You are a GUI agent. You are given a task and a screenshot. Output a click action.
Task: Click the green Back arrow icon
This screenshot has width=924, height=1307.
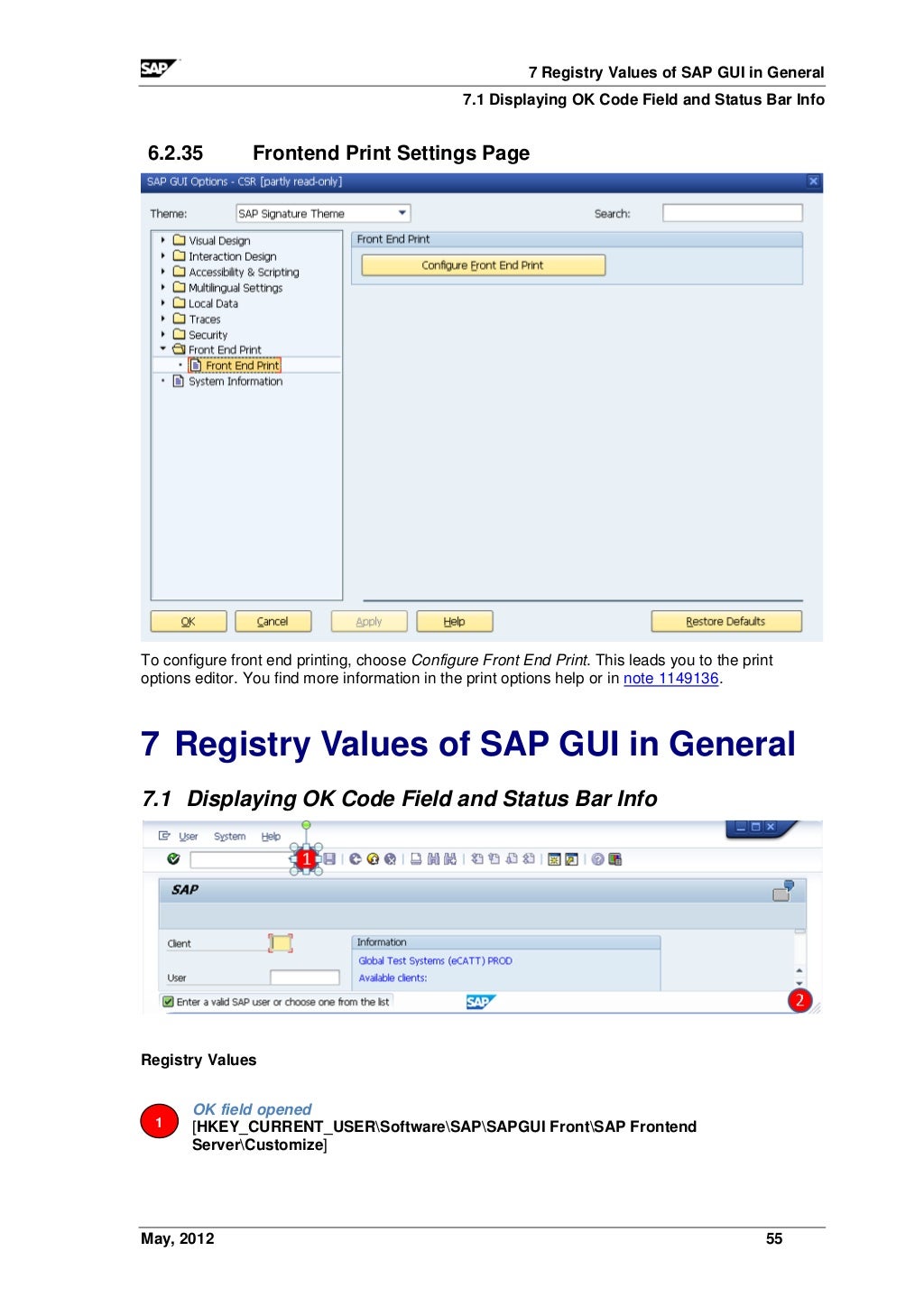coord(355,859)
